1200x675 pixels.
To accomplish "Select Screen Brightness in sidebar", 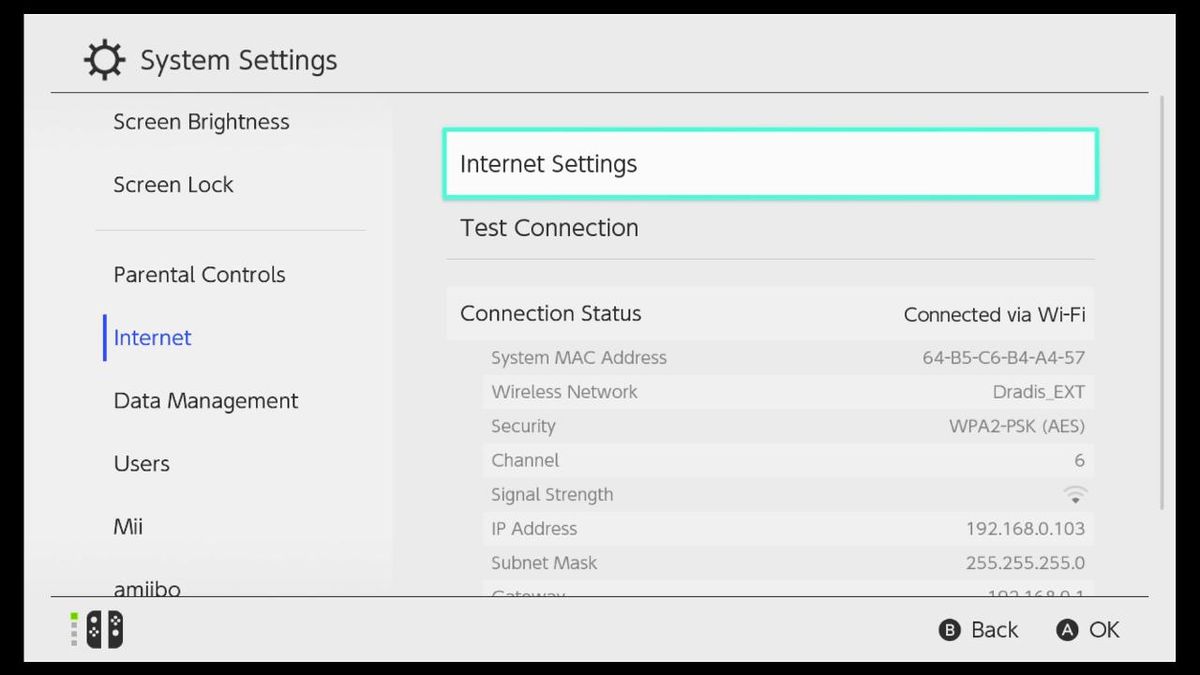I will point(201,121).
